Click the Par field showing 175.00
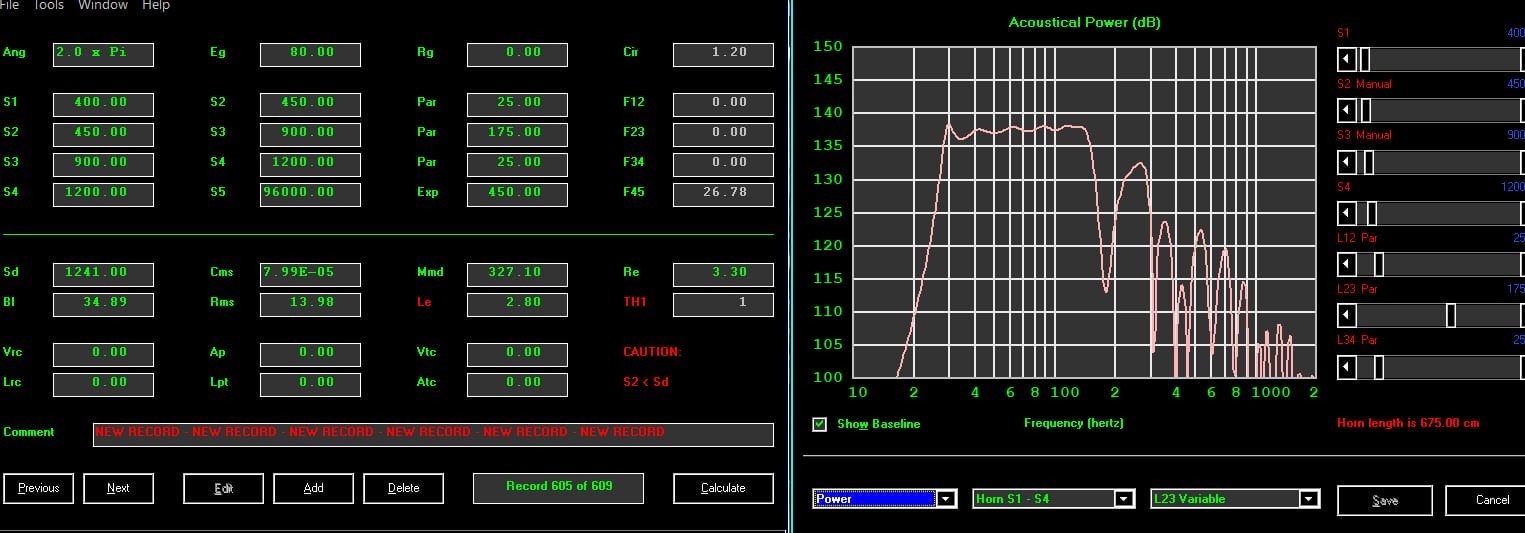The image size is (1525, 533). [517, 134]
